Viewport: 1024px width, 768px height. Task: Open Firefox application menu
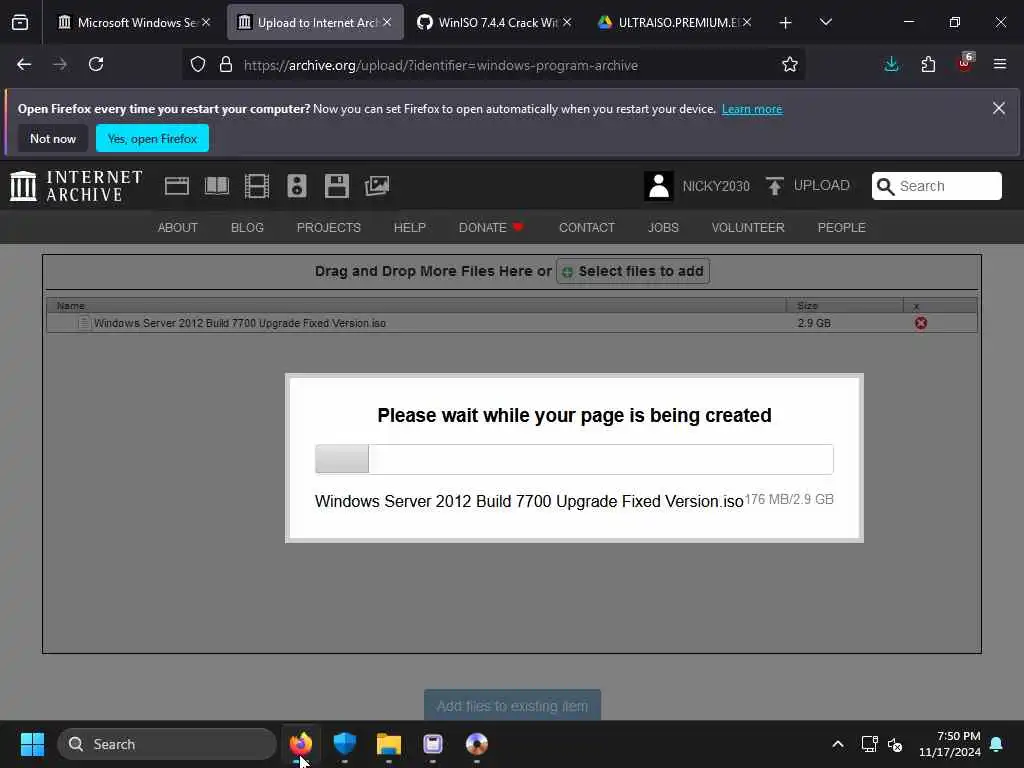coord(1000,64)
